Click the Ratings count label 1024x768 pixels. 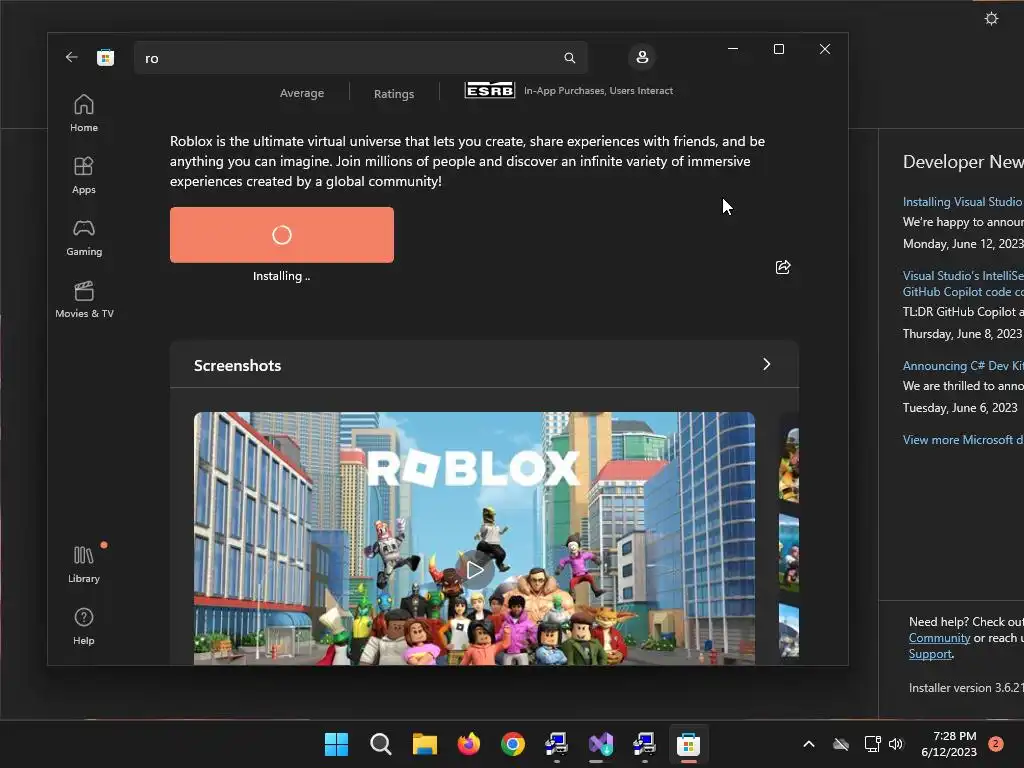tap(394, 93)
